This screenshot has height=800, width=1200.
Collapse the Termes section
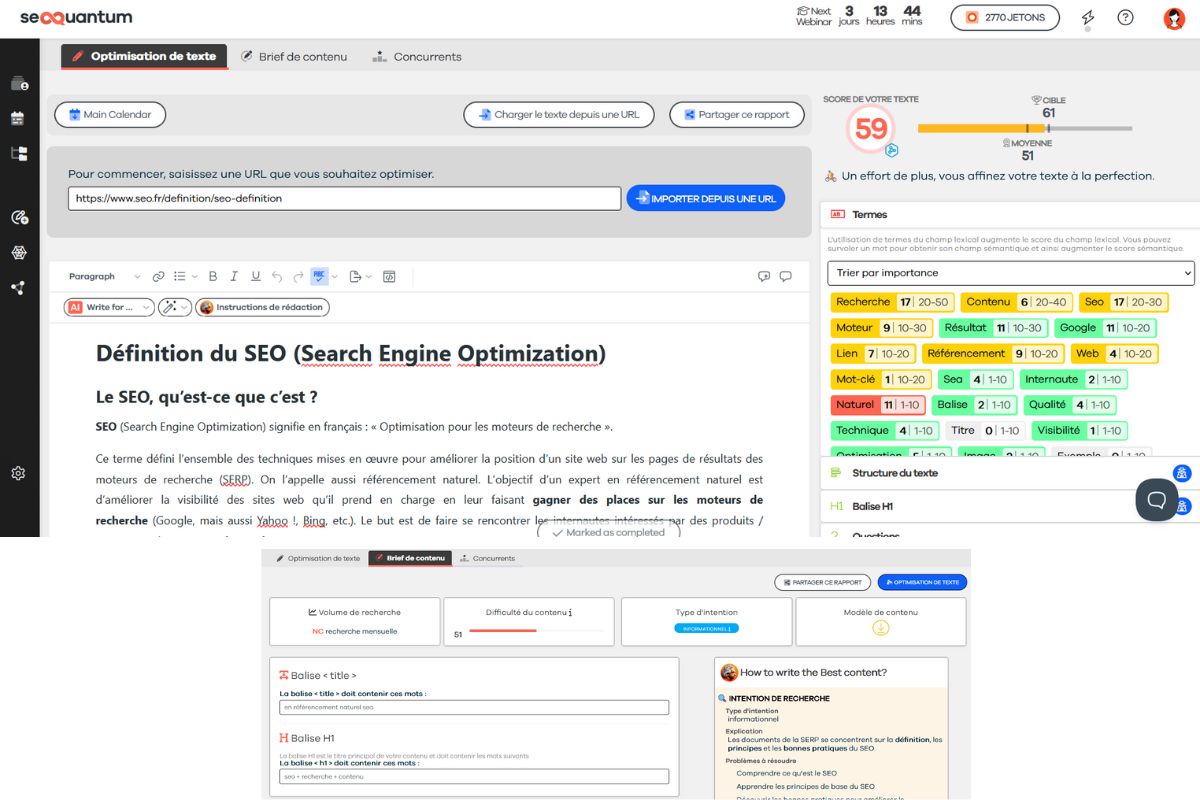tap(1010, 214)
